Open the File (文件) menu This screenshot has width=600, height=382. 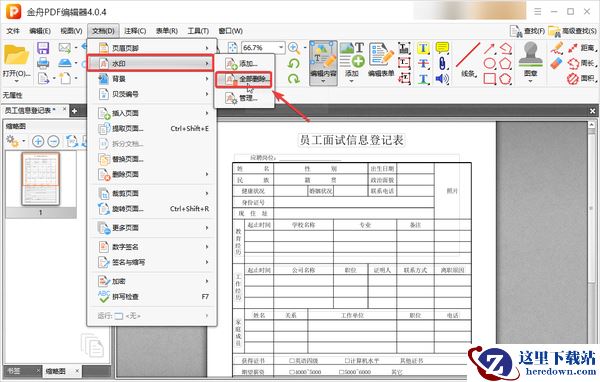(13, 31)
